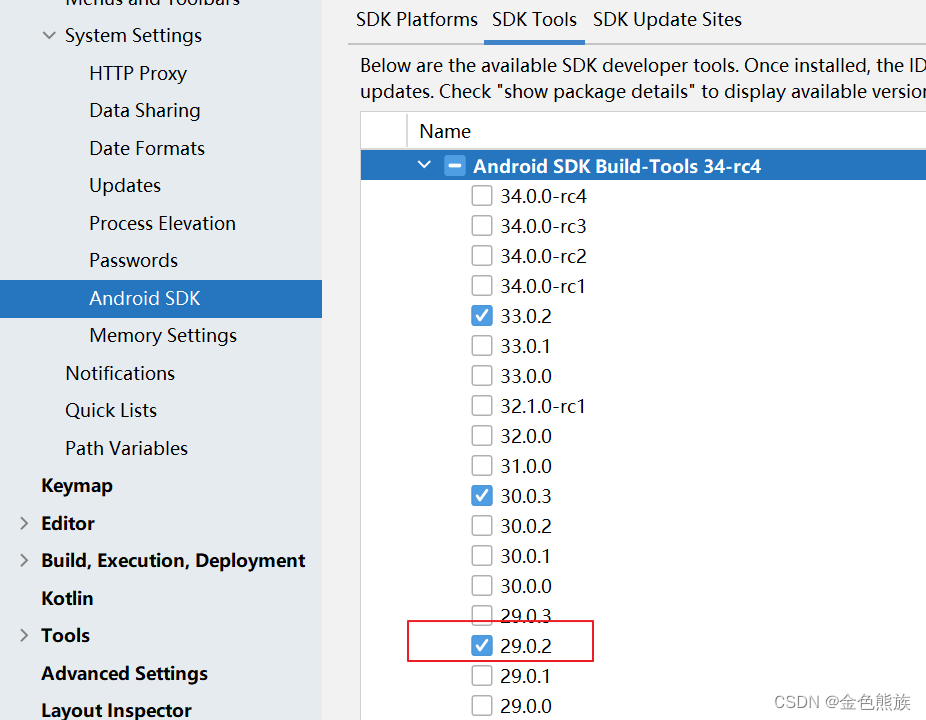Check build tools version 30.0.0

coord(482,586)
